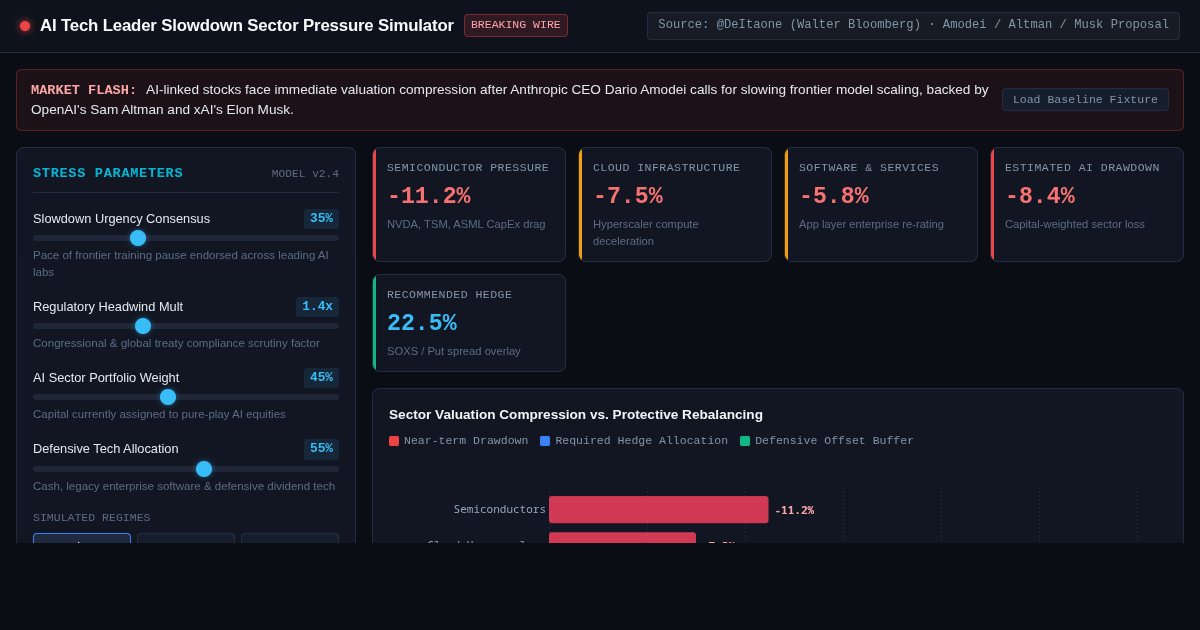This screenshot has width=1200, height=630.
Task: Open the Estimated AI Drawdown card
Action: [x=1087, y=205]
